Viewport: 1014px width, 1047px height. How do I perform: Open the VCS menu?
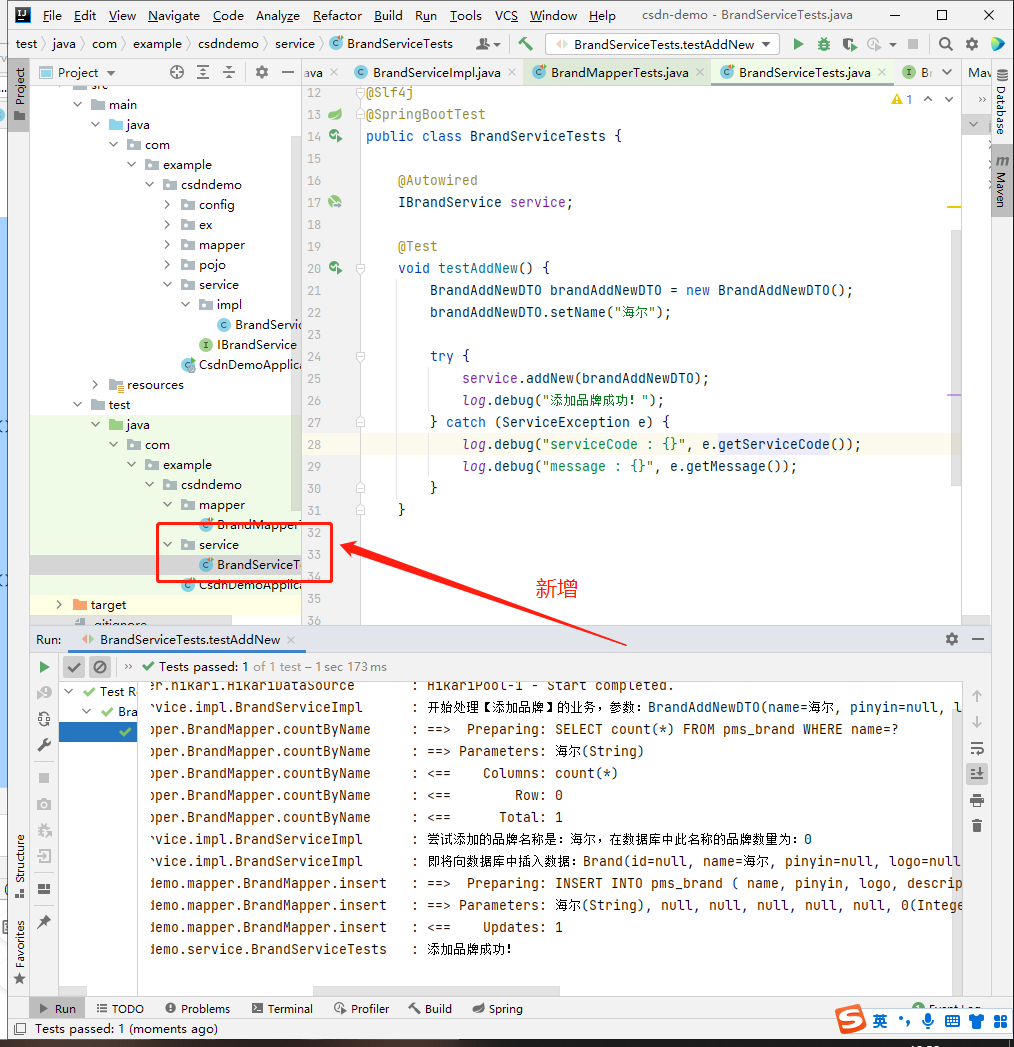tap(506, 15)
